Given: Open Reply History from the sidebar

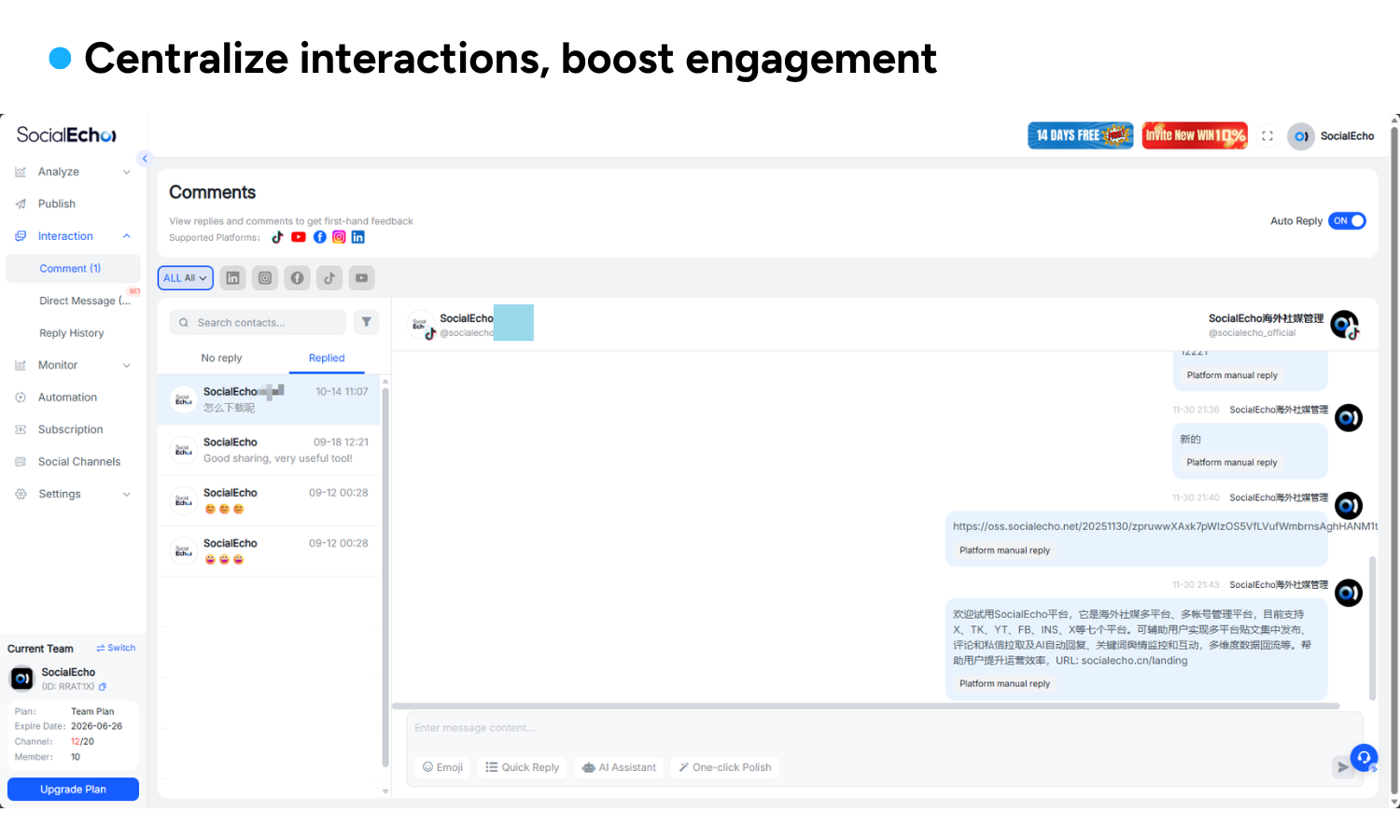Looking at the screenshot, I should pos(71,332).
